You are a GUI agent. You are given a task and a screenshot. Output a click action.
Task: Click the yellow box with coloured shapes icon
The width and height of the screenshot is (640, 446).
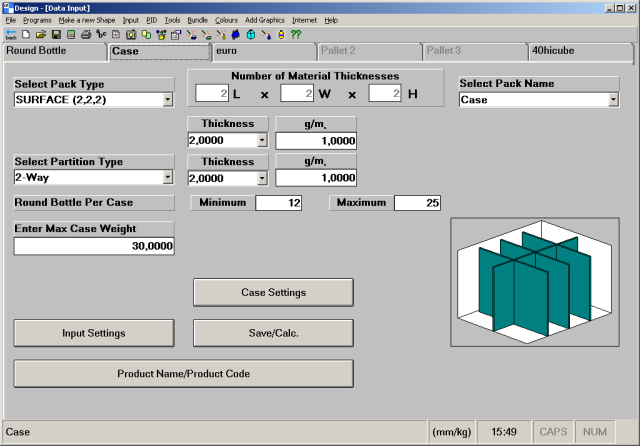coord(161,35)
